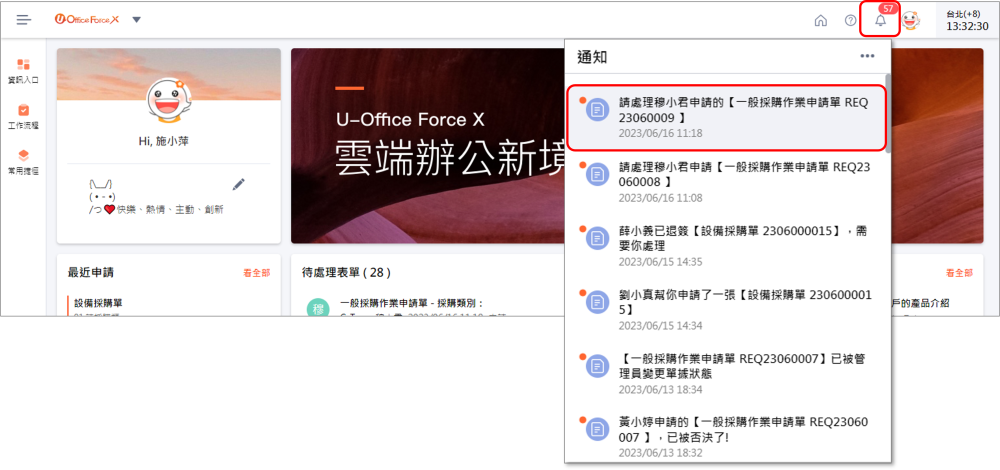Open 一般採購作業申請單 pending form item
This screenshot has width=1000, height=470.
[x=413, y=304]
